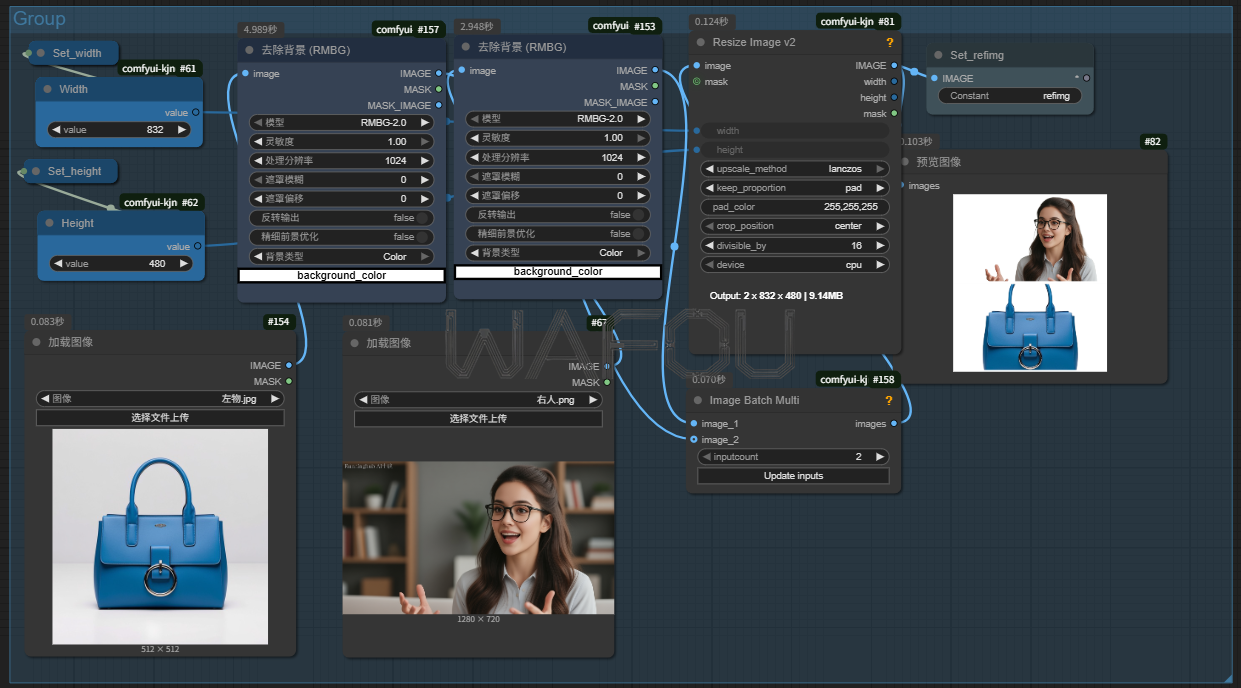Click the blue handbag image in 加载图像 node
The height and width of the screenshot is (688, 1241).
coord(160,537)
